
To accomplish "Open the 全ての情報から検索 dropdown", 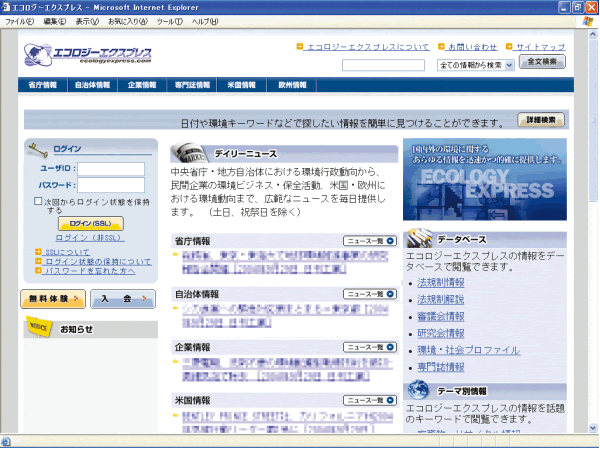I will coord(476,64).
